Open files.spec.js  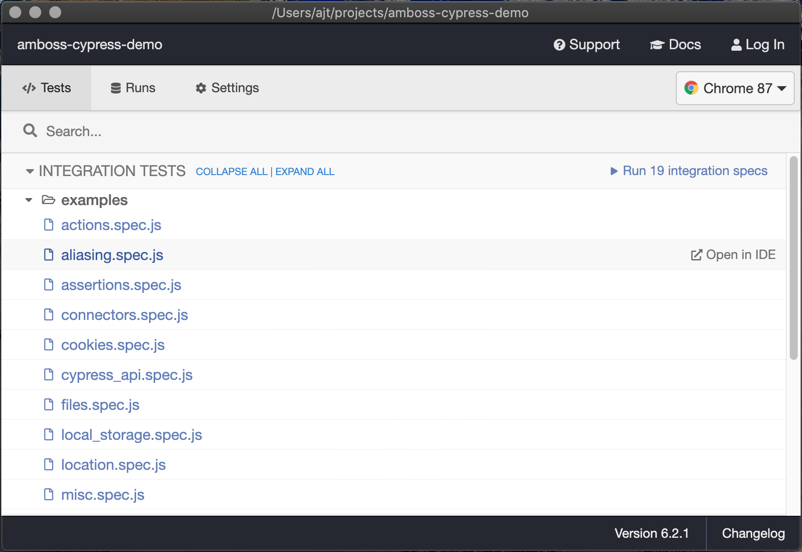click(x=100, y=405)
